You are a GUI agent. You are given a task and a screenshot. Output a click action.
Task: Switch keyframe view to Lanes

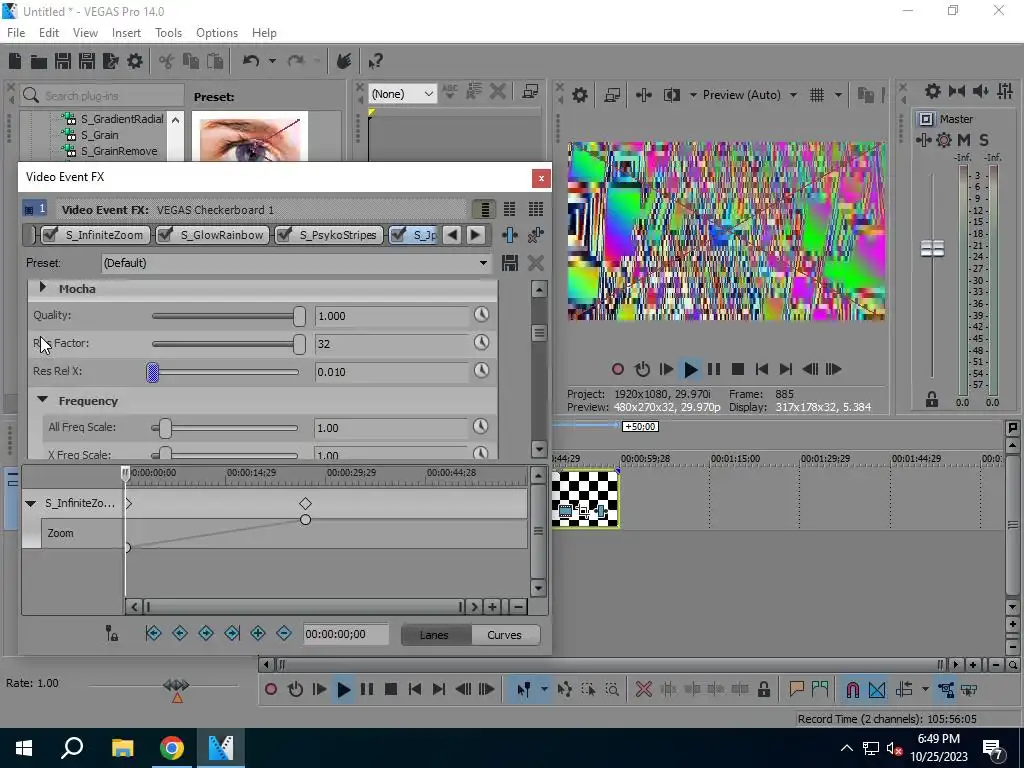tap(434, 635)
